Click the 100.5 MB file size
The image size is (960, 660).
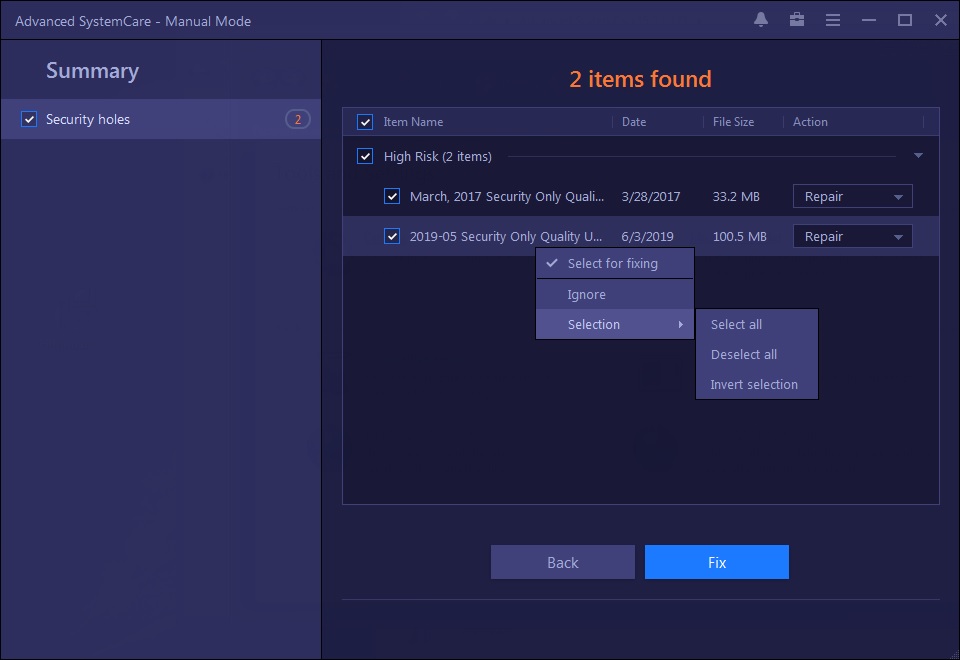[x=740, y=236]
